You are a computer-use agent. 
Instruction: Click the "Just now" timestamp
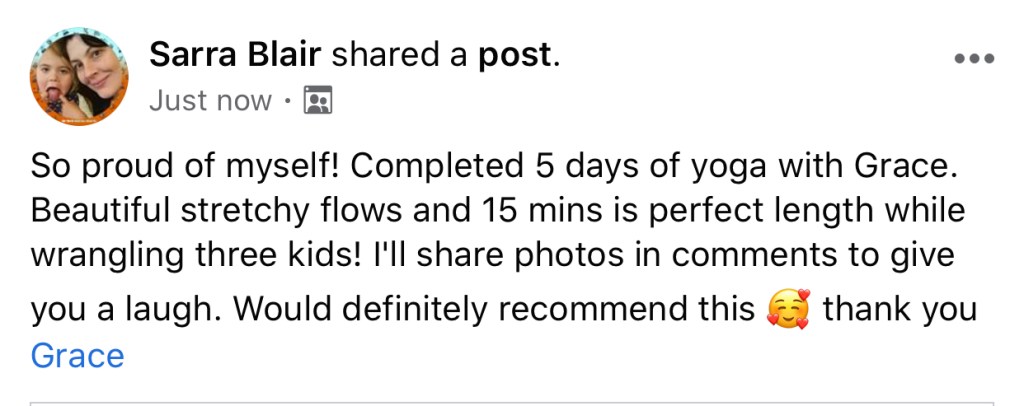[x=210, y=101]
